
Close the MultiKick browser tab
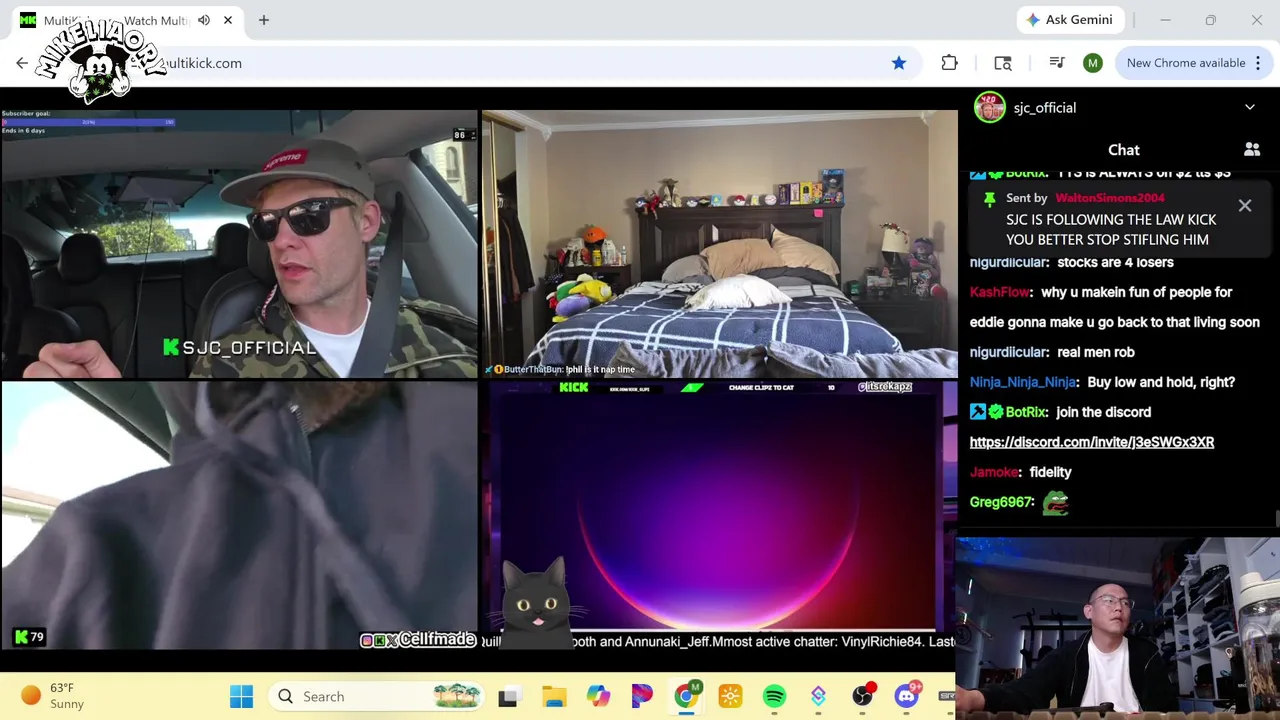[228, 20]
